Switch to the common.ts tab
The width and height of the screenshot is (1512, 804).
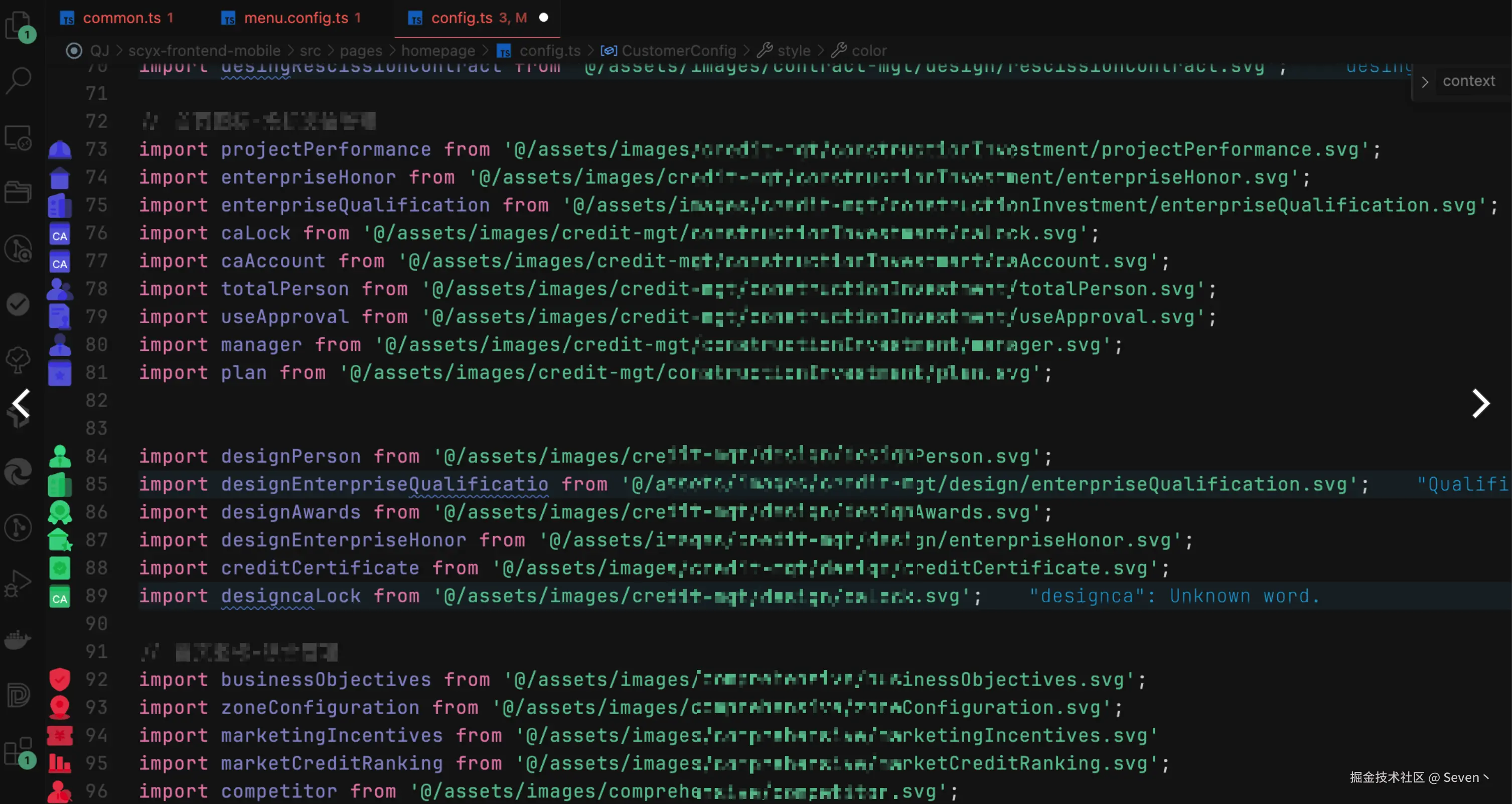tap(121, 18)
